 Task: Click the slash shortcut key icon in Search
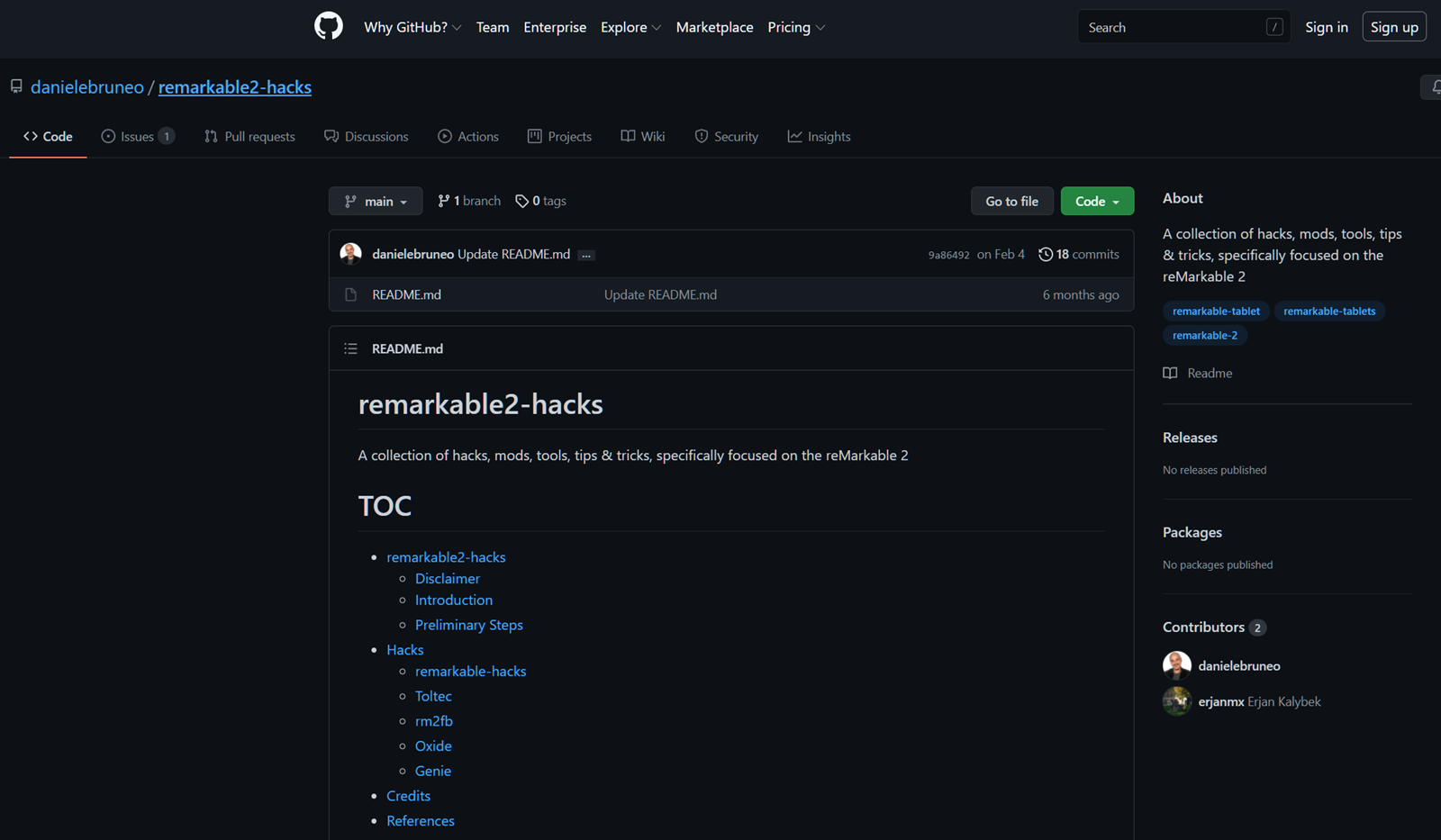[x=1274, y=27]
